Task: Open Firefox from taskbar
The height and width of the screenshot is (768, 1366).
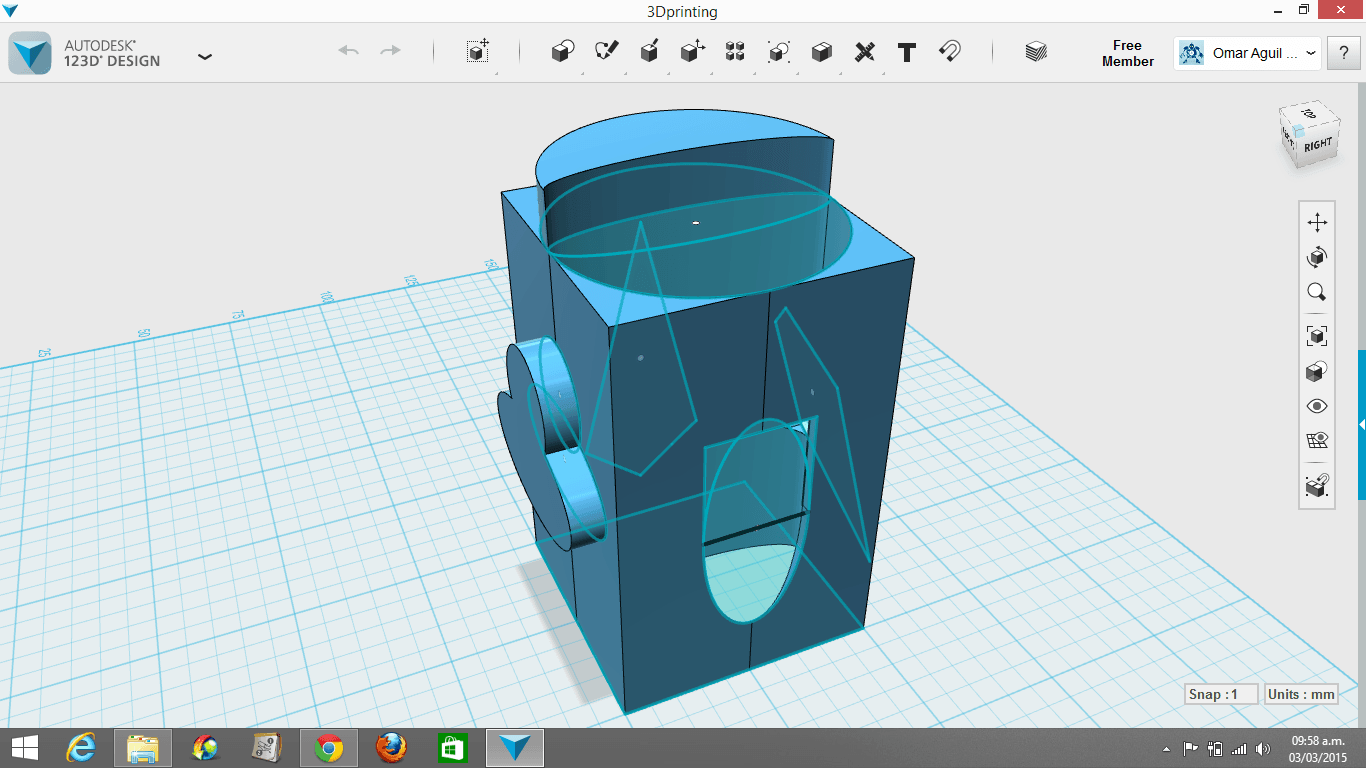Action: tap(391, 747)
